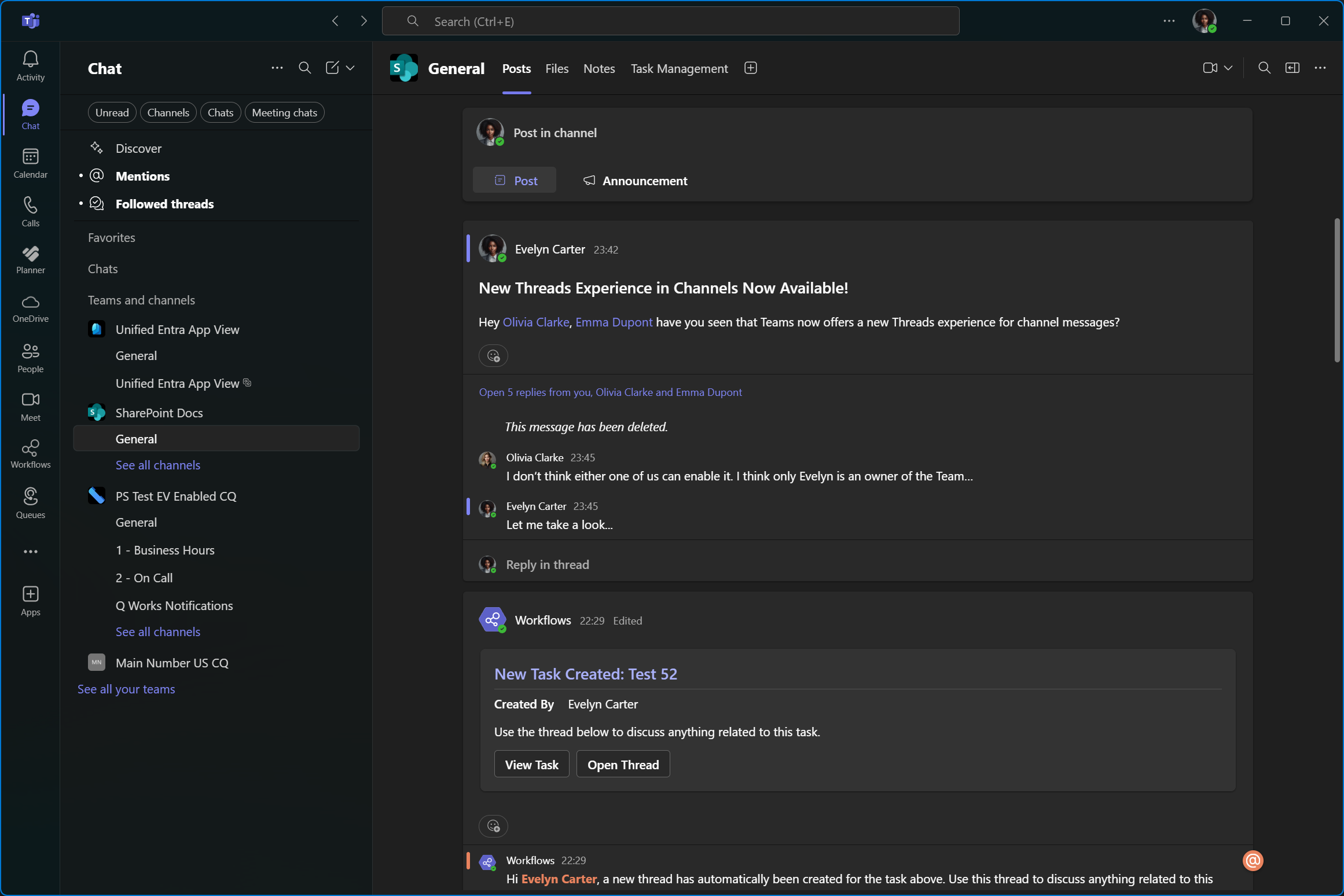The height and width of the screenshot is (896, 1344).
Task: Click the channel posts vertical scrollbar
Action: (1336, 291)
